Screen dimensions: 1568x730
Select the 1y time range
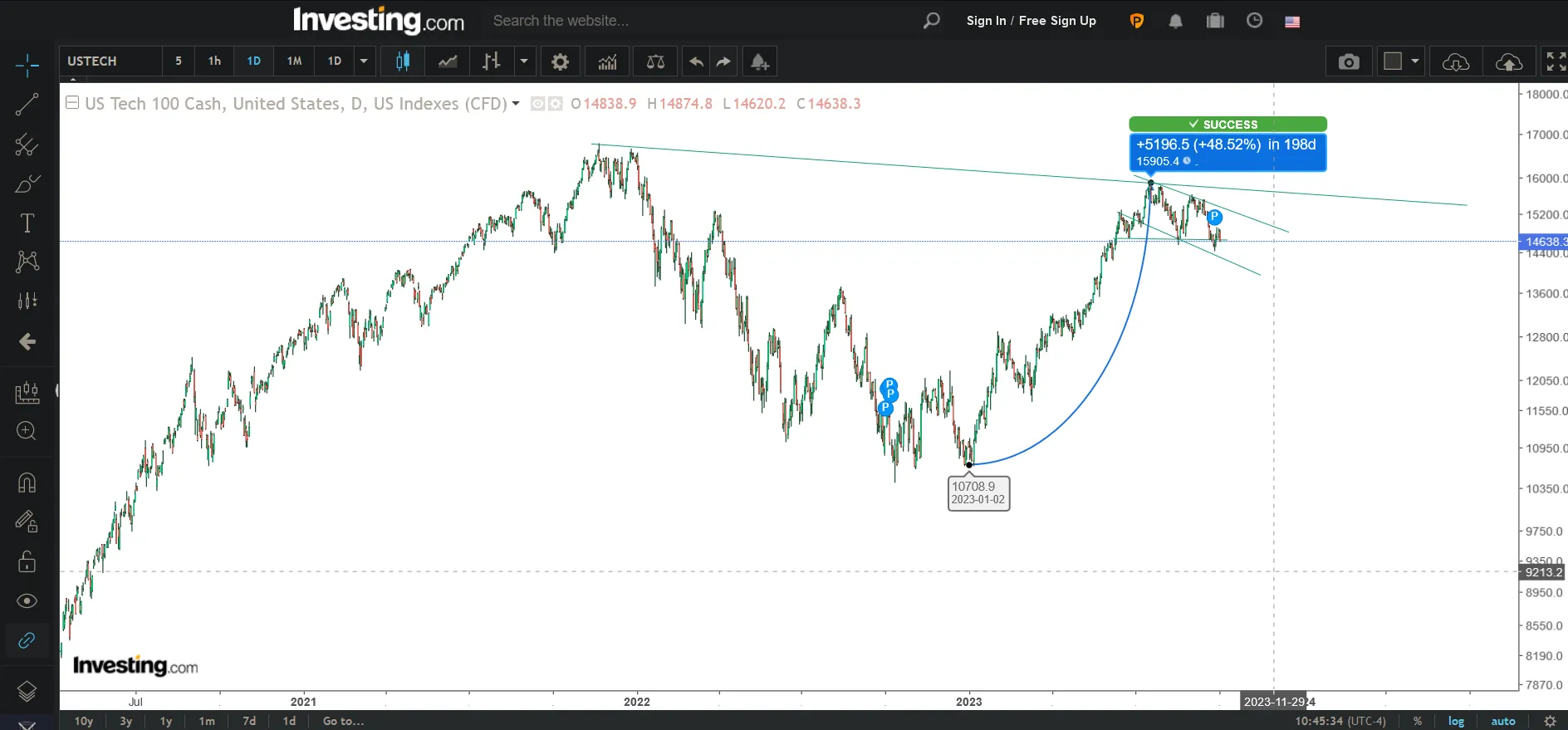tap(166, 721)
